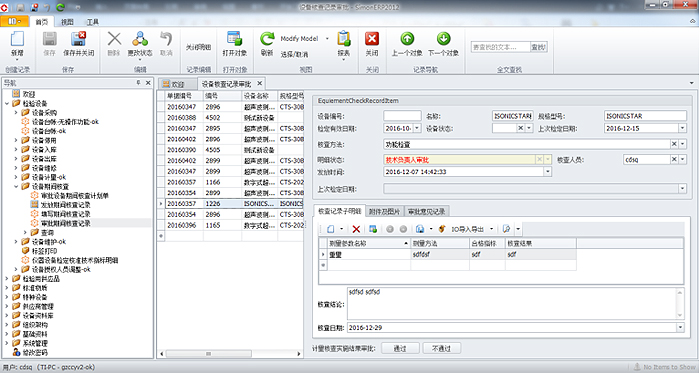Viewport: 700px width, 373px height.
Task: Click the 选择/取消 ribbon button
Action: point(294,54)
